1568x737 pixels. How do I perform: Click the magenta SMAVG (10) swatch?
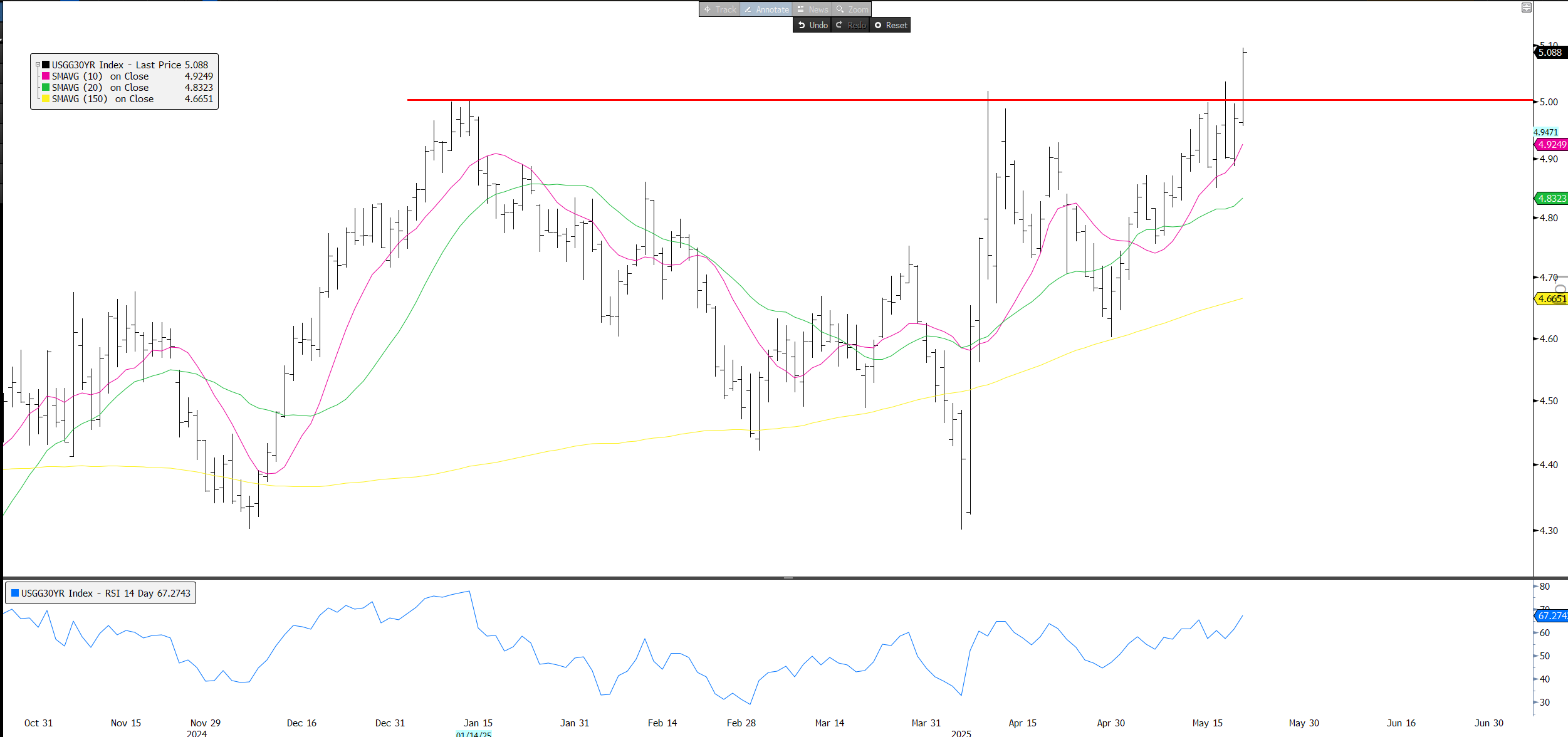(46, 76)
